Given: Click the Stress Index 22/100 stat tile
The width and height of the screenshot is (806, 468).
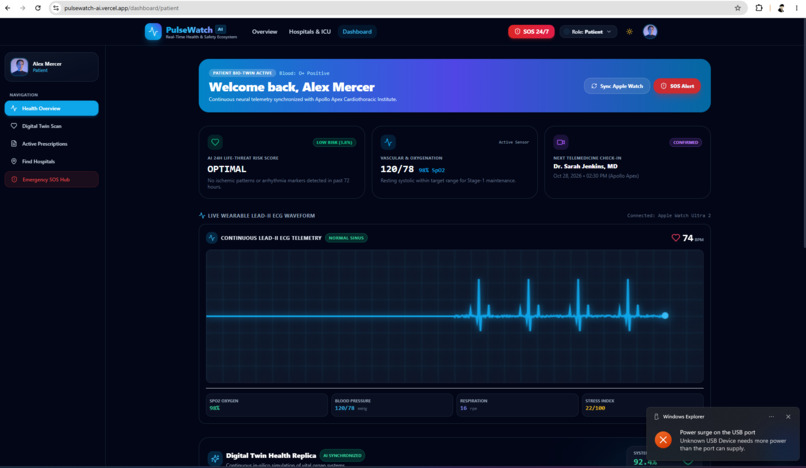Looking at the screenshot, I should point(642,404).
